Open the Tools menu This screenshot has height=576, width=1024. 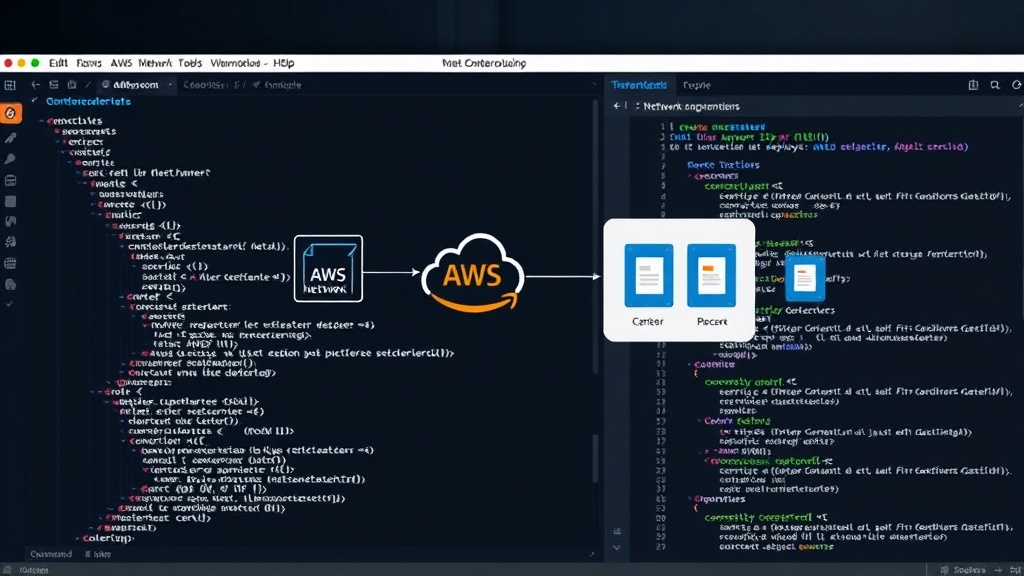(x=190, y=63)
